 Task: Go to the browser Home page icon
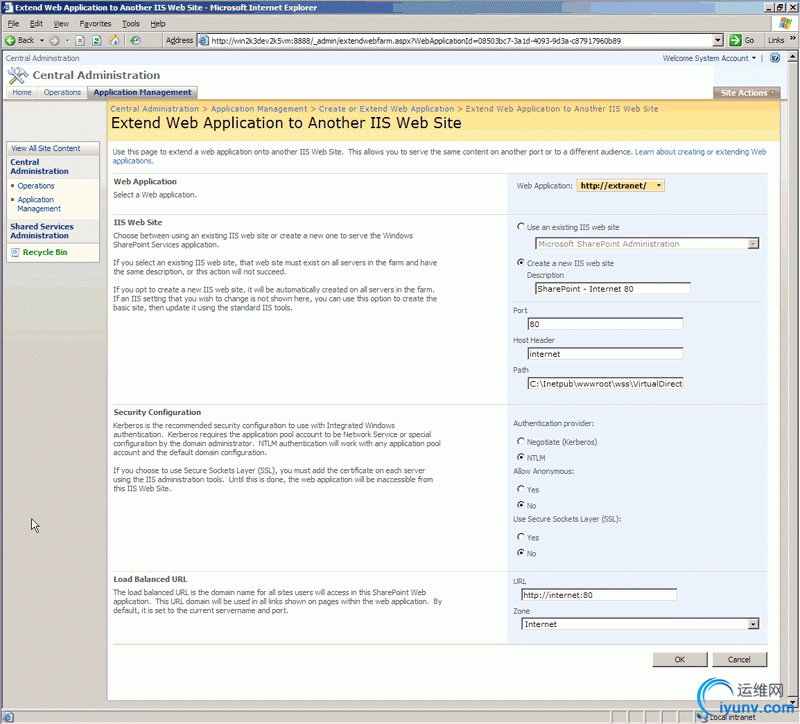114,40
